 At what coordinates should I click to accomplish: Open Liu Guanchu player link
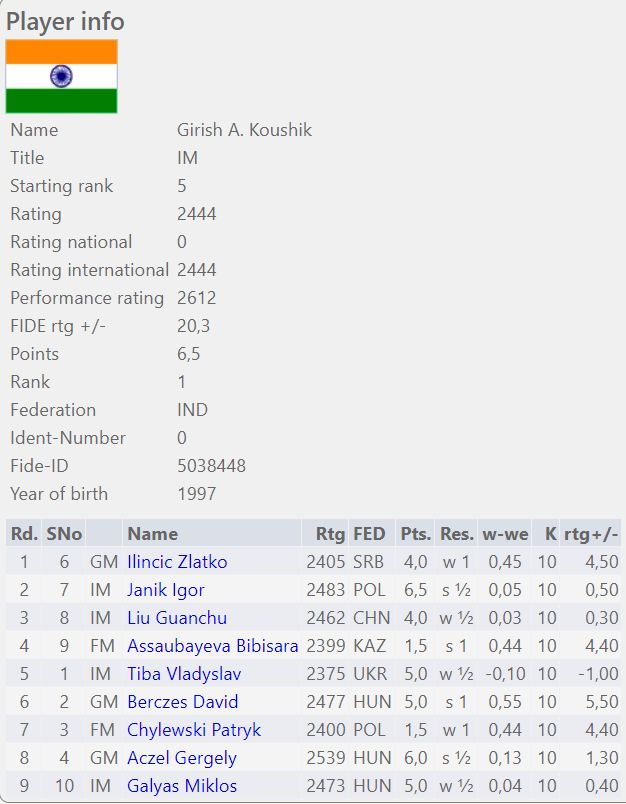[177, 618]
